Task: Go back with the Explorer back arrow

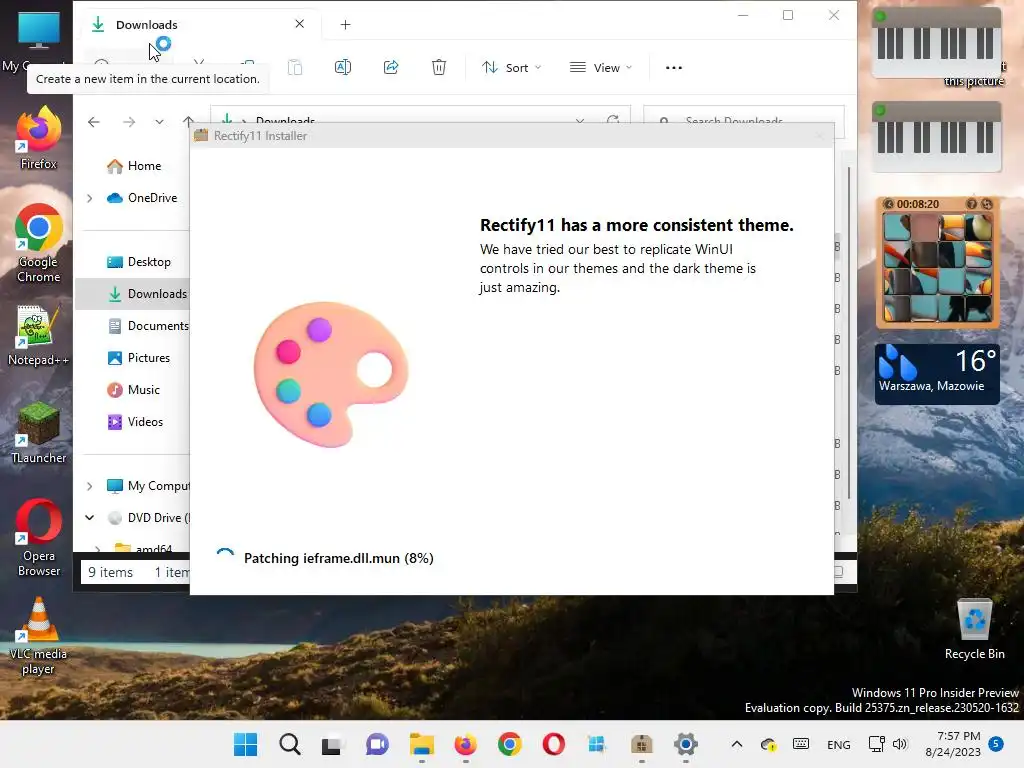Action: coord(94,121)
